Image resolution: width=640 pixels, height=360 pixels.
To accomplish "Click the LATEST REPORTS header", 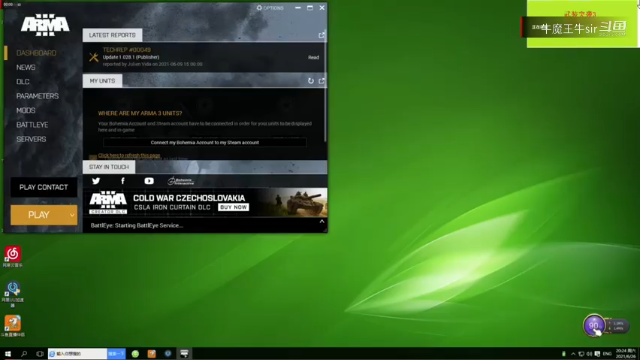I will 112,35.
